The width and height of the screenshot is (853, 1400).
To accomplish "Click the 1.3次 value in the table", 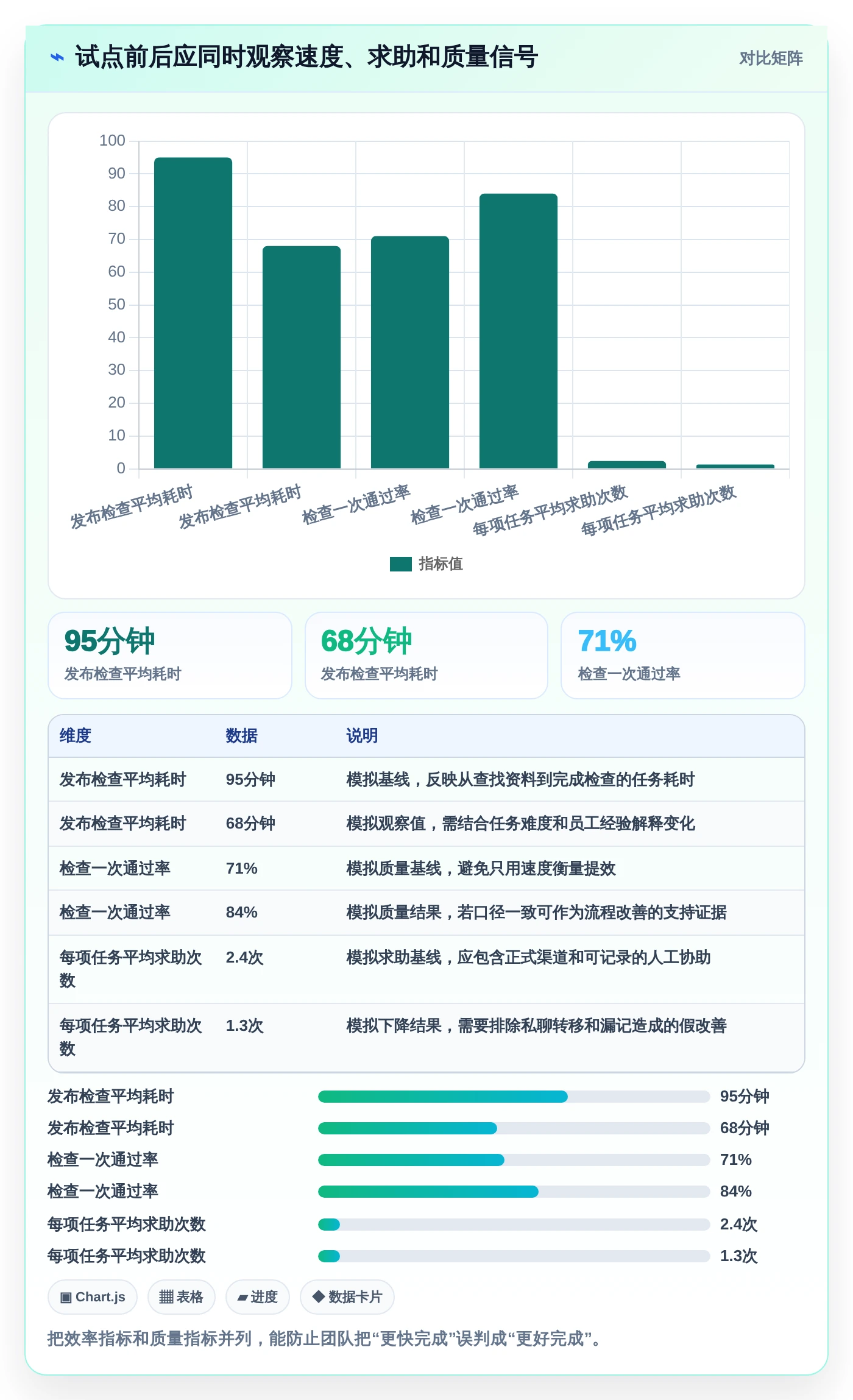I will [245, 1026].
